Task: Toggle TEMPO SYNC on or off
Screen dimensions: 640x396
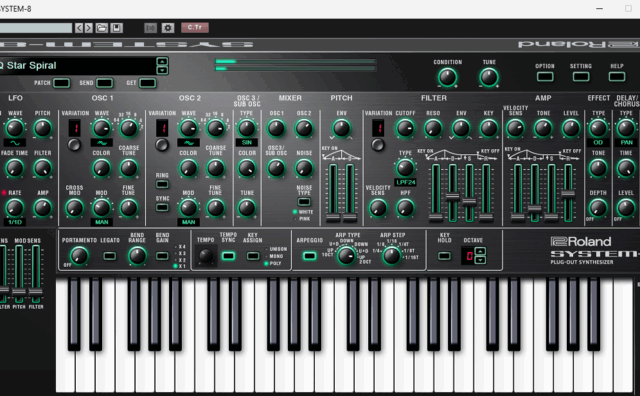Action: pos(228,256)
